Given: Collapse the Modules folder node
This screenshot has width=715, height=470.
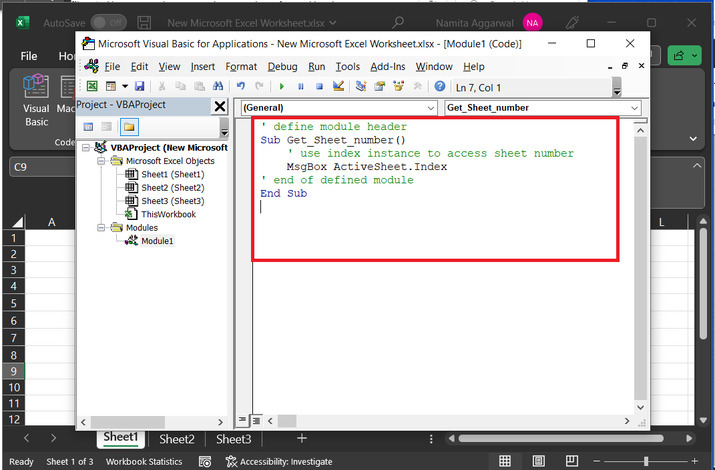Looking at the screenshot, I should pyautogui.click(x=102, y=228).
